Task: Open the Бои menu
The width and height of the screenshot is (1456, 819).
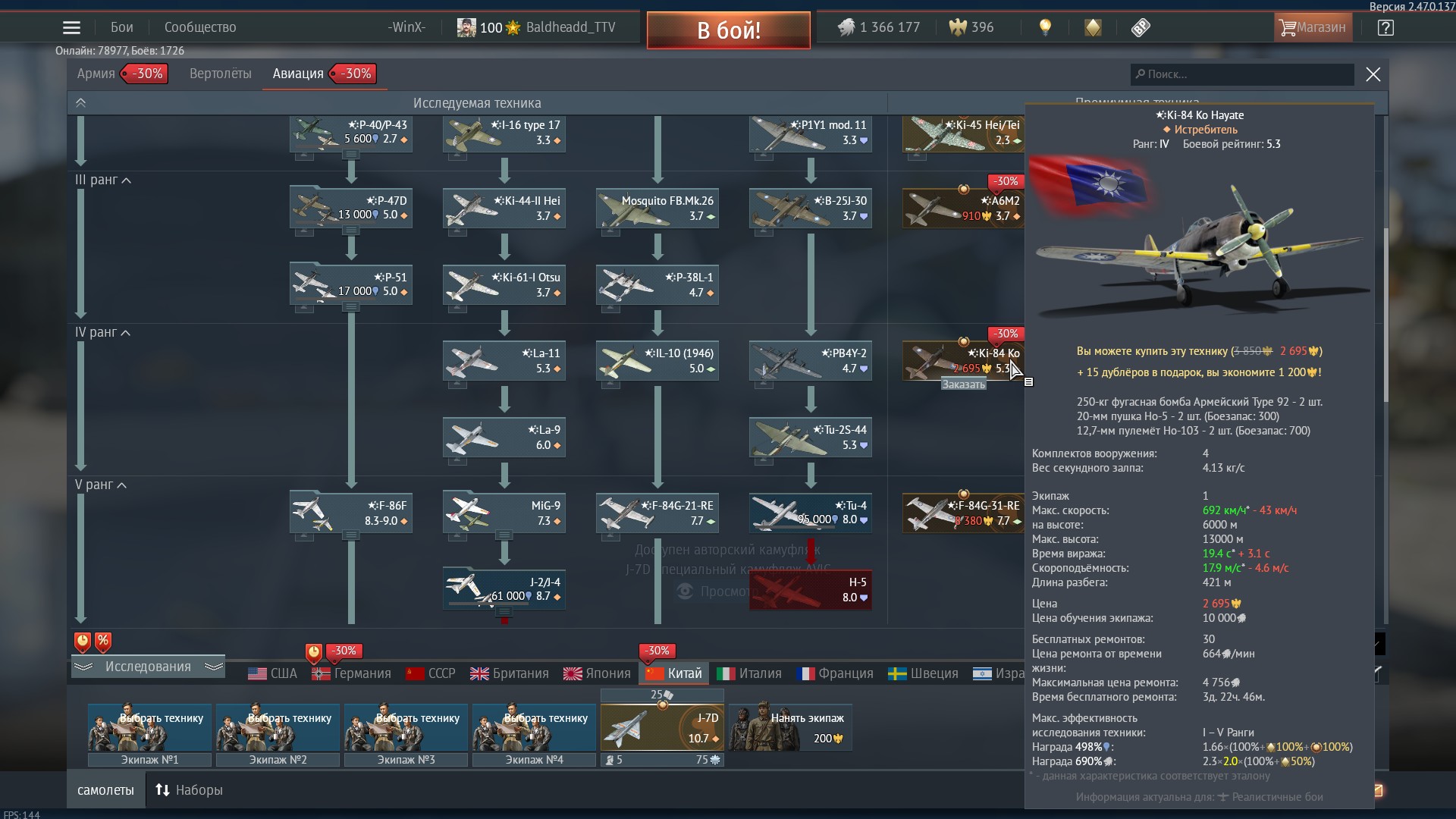Action: click(x=121, y=27)
